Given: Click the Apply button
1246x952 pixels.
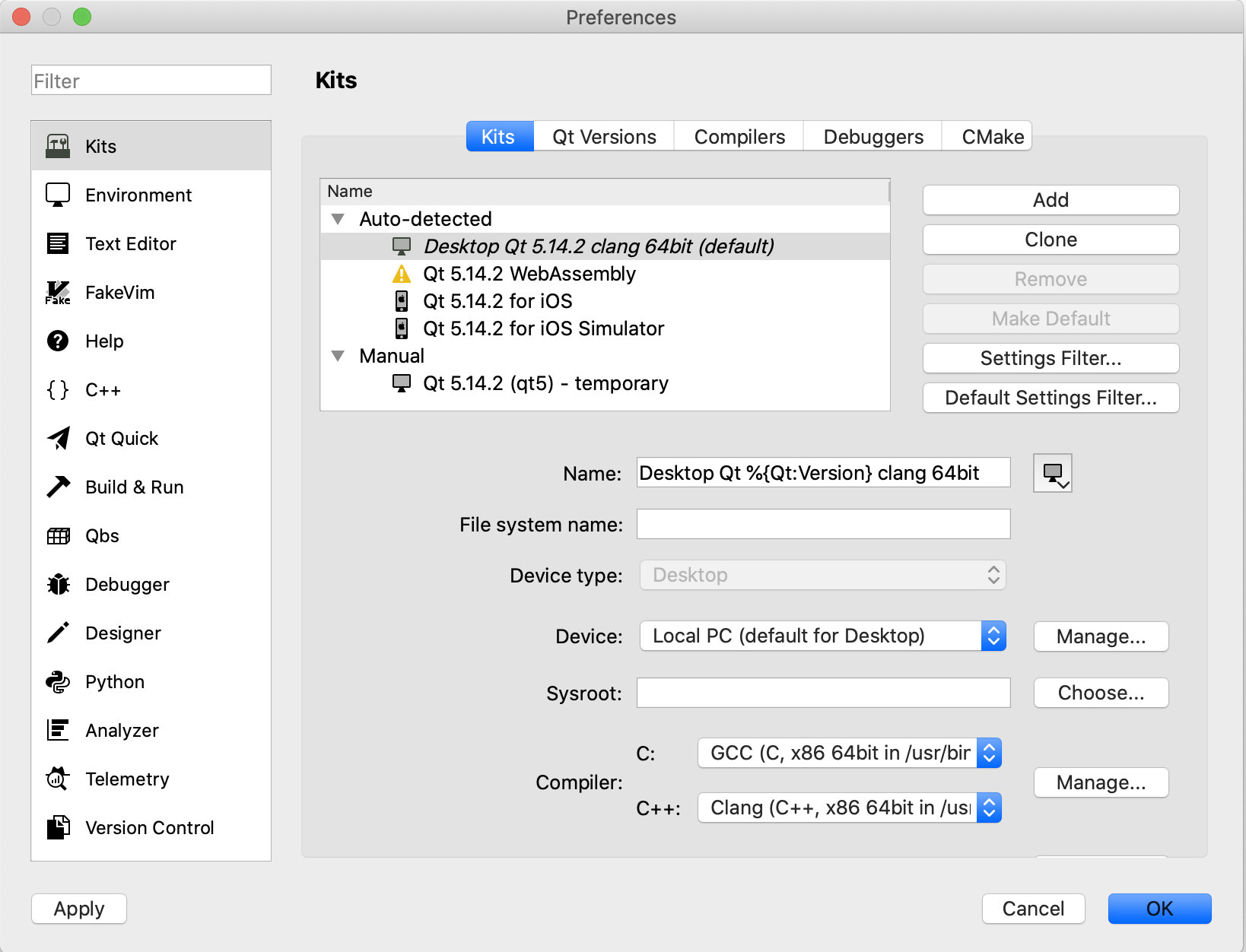Looking at the screenshot, I should [x=79, y=909].
